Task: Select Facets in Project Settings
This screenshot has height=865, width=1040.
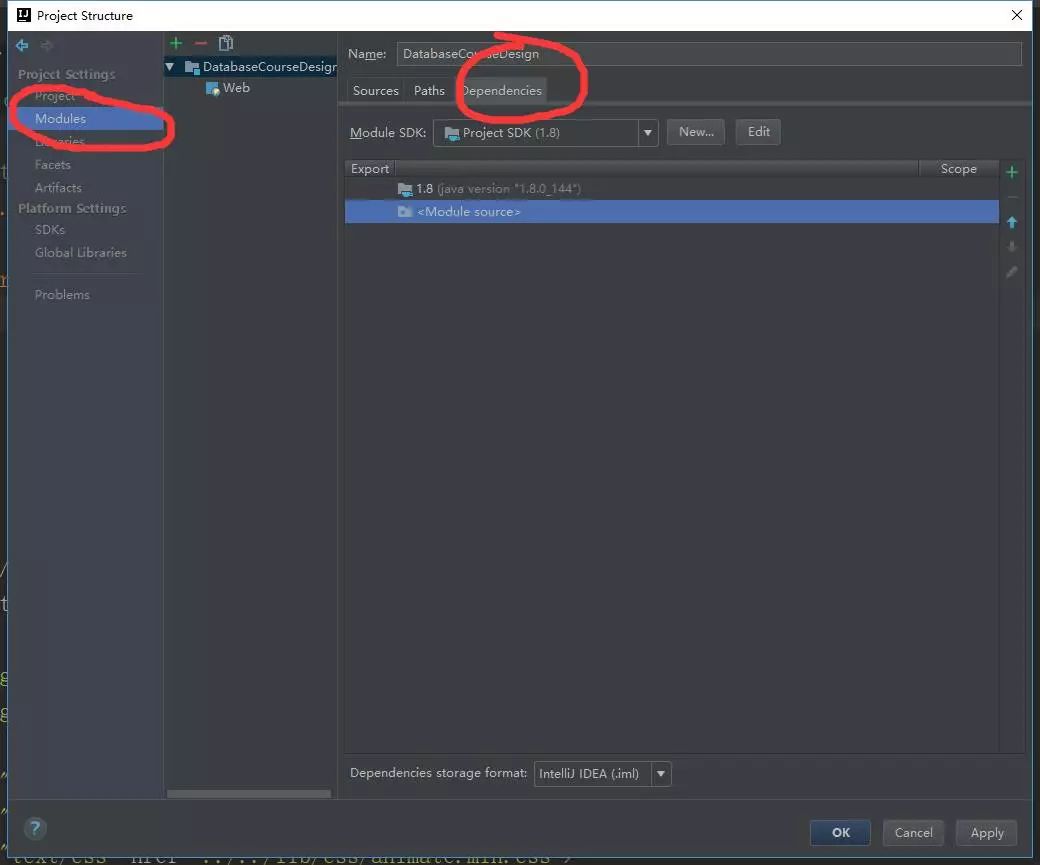Action: (52, 165)
